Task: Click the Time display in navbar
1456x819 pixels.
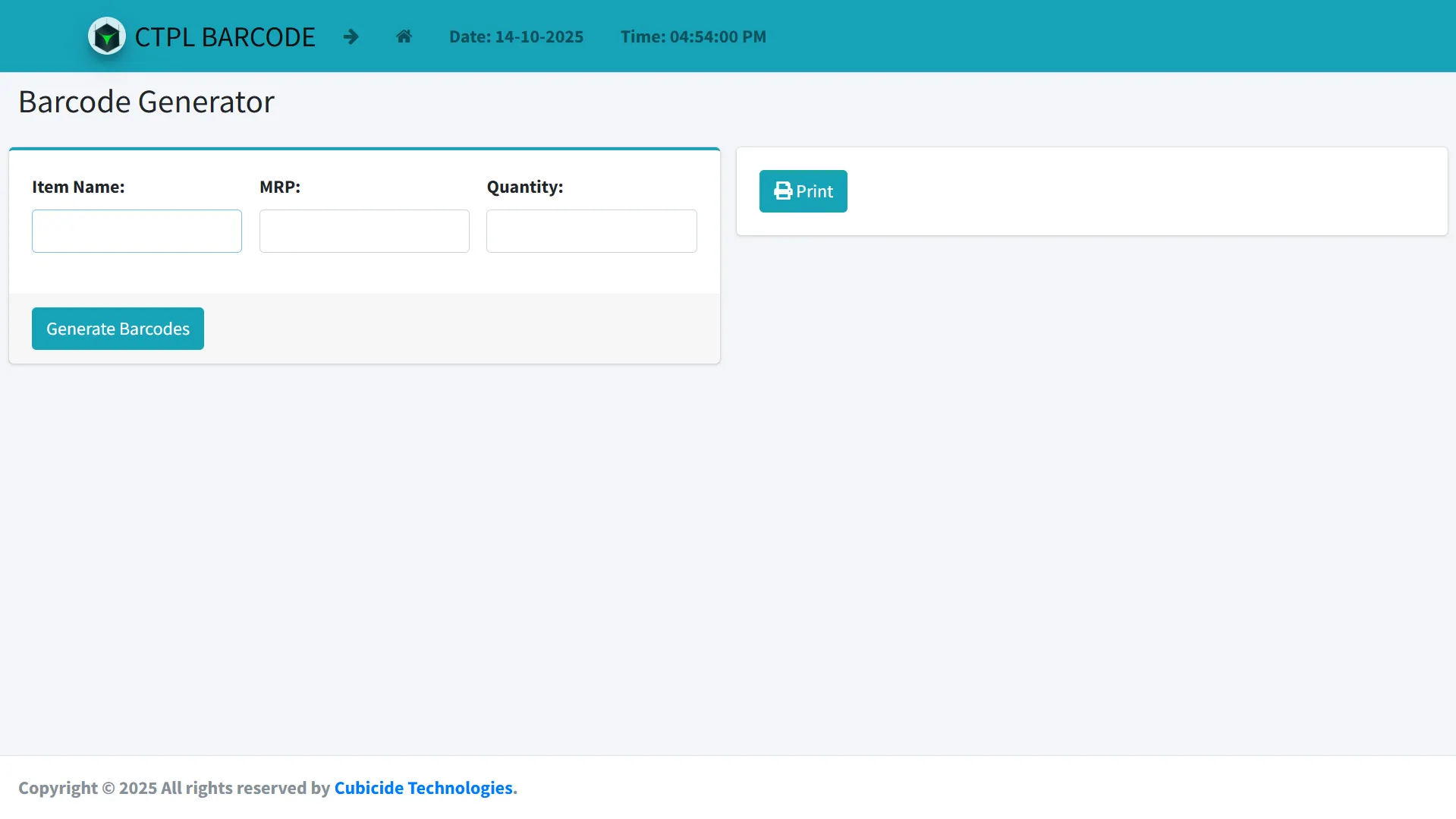Action: pos(693,37)
